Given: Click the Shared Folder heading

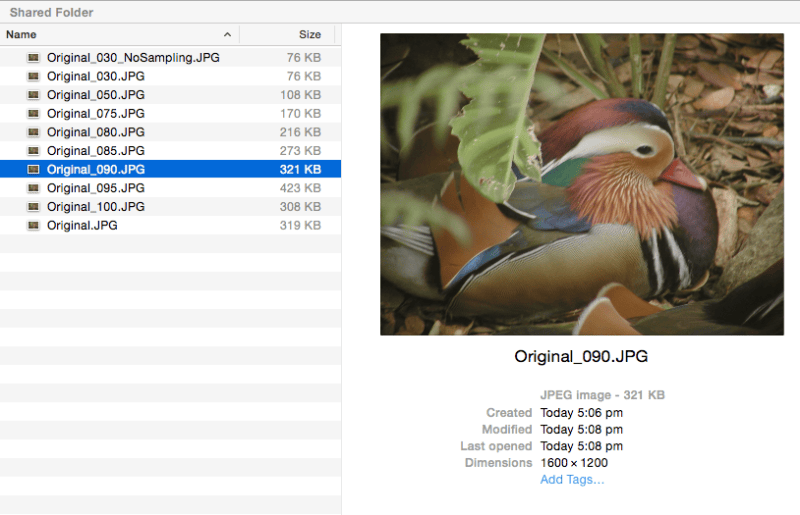Looking at the screenshot, I should click(x=52, y=12).
